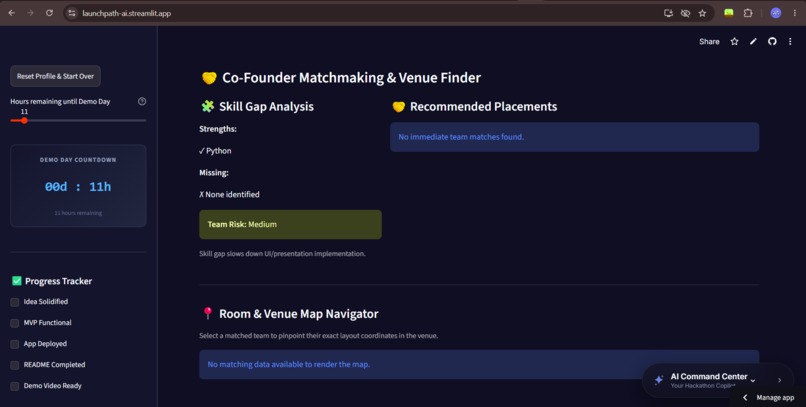Image resolution: width=806 pixels, height=407 pixels.
Task: Click the crossed-eye privacy icon
Action: 685,13
